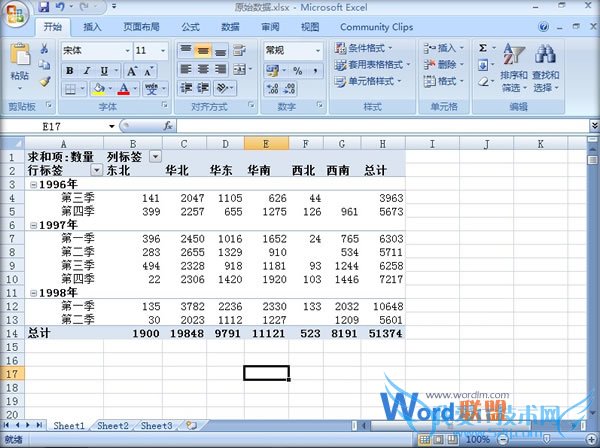The height and width of the screenshot is (448, 600).
Task: Apply cell borders button
Action: pos(70,89)
